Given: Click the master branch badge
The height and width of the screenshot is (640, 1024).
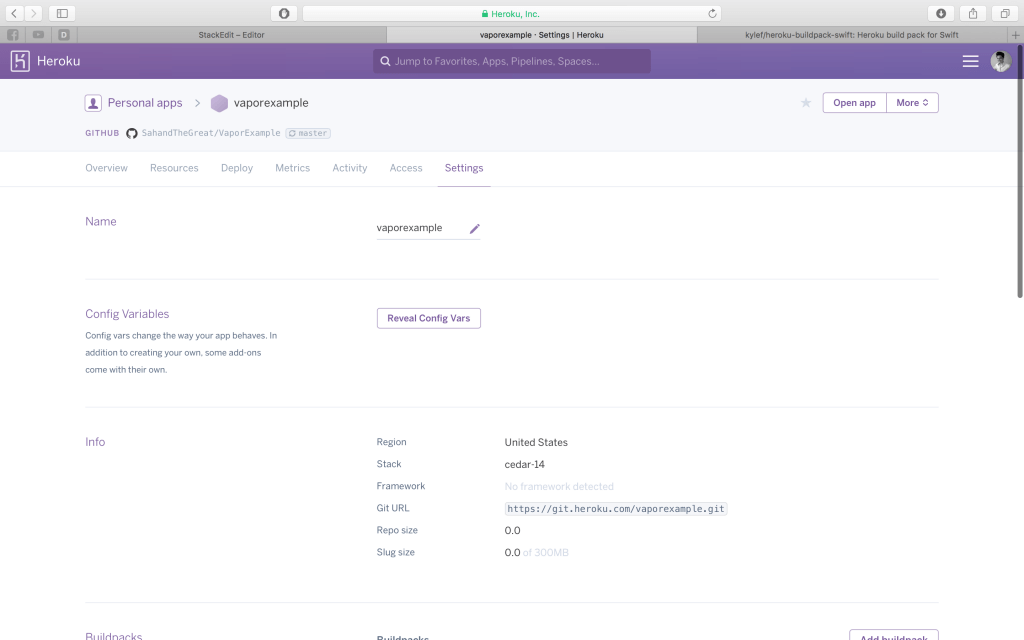Looking at the screenshot, I should (x=308, y=133).
